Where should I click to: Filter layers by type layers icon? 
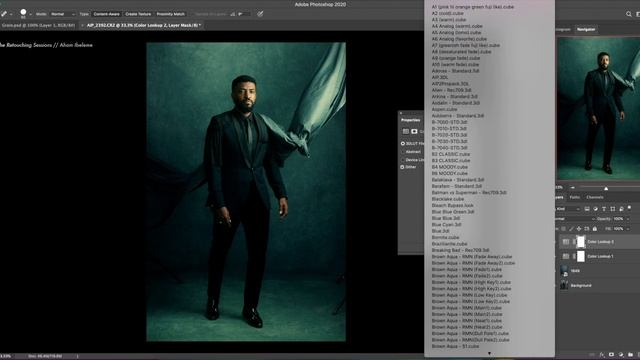pos(604,209)
